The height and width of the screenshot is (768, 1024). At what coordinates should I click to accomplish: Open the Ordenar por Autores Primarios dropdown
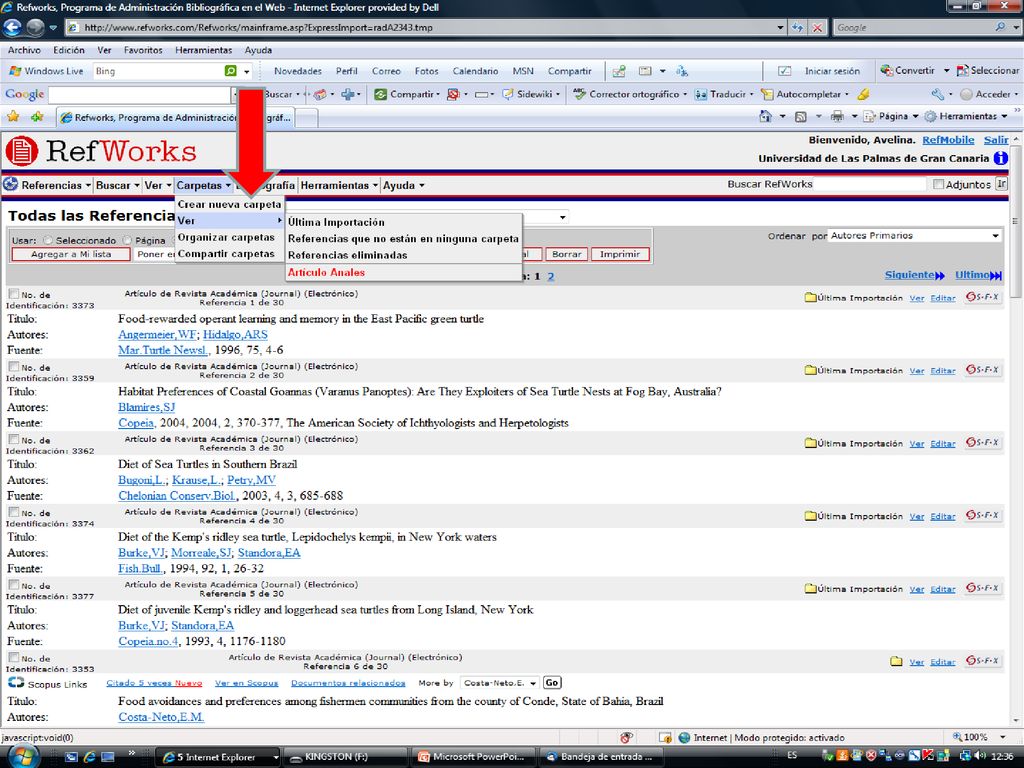[915, 235]
